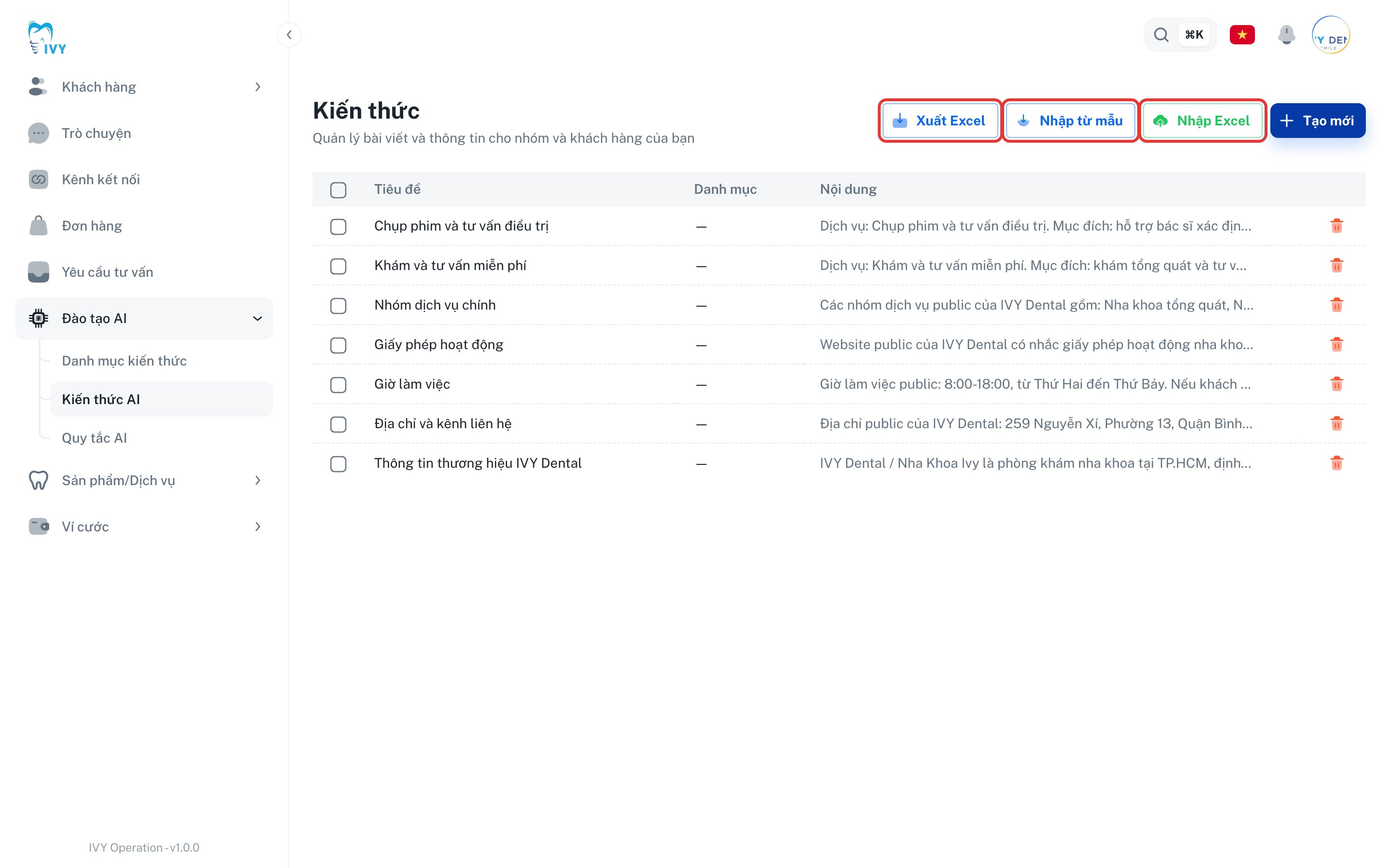Delete the Chụp phim và tư vấn điều trị row
Image resolution: width=1389 pixels, height=868 pixels.
pyautogui.click(x=1336, y=226)
